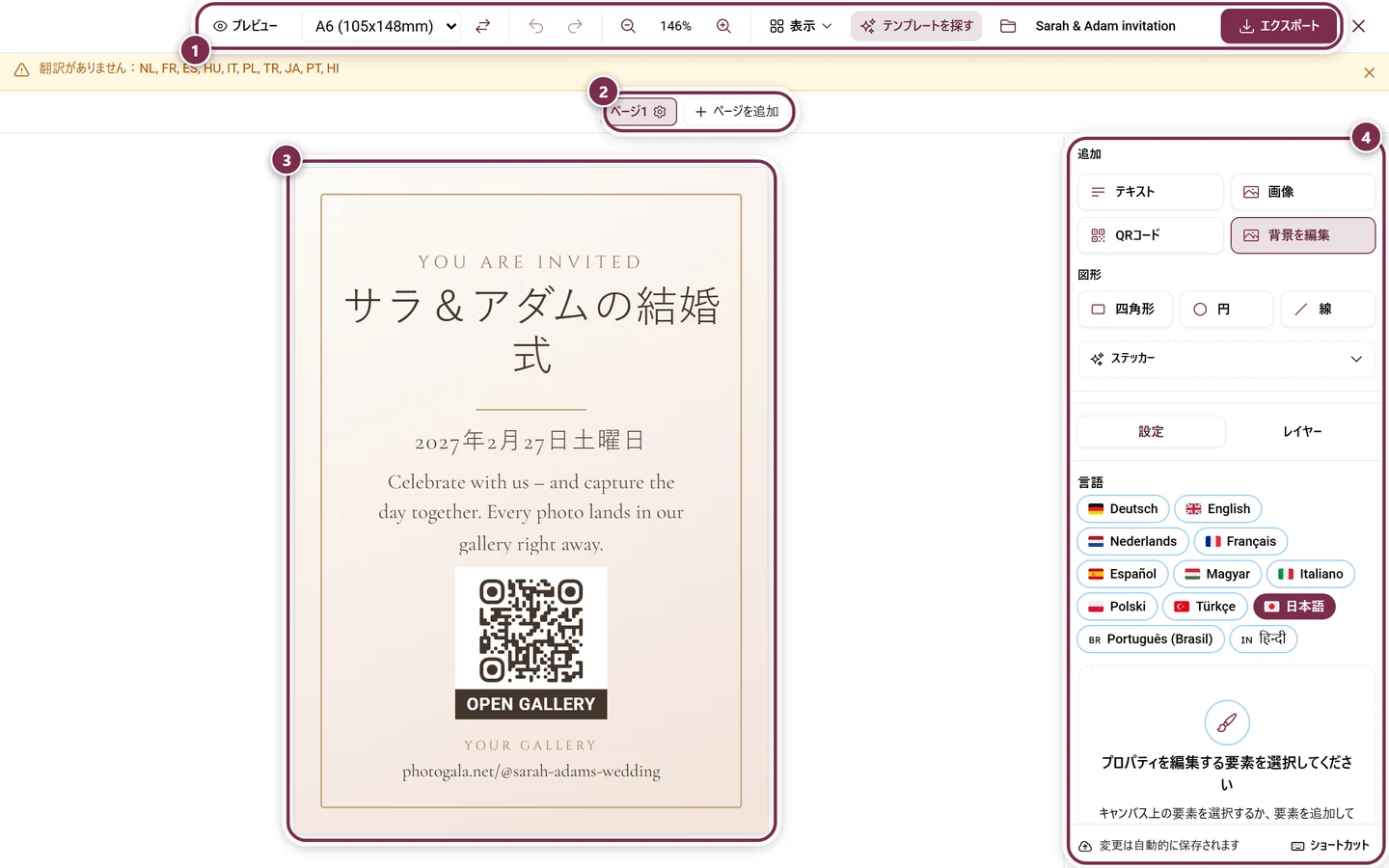Viewport: 1389px width, 868px height.
Task: Redo the last change
Action: coord(575,26)
